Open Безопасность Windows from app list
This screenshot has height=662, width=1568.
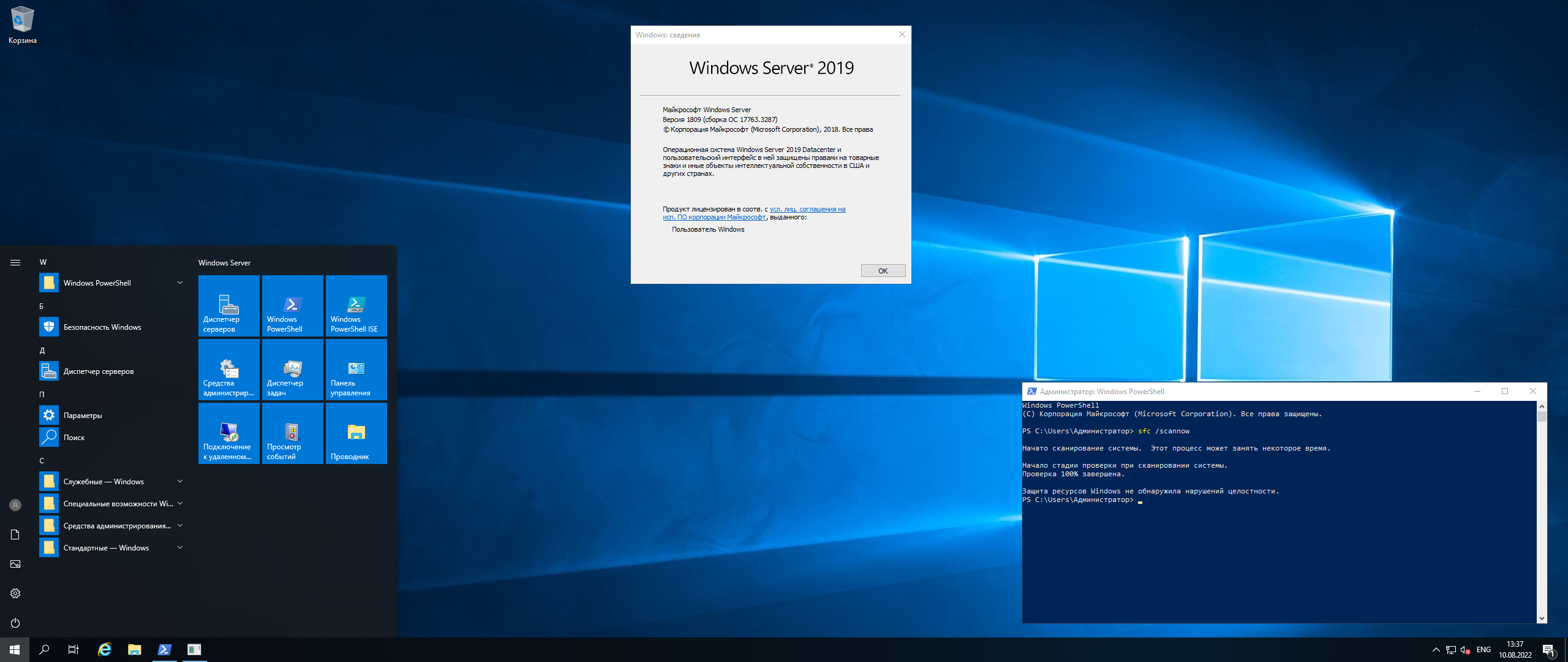tap(113, 327)
